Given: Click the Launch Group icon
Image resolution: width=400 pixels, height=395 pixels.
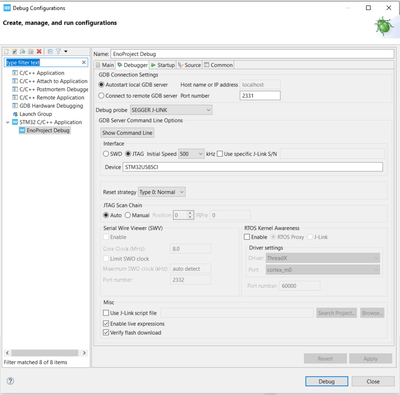Looking at the screenshot, I should 15,114.
